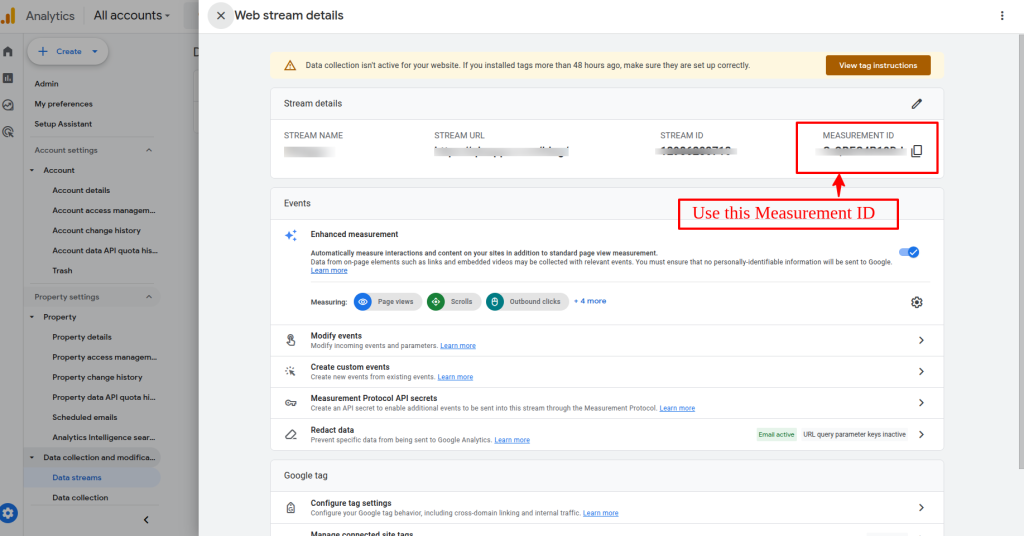Open Enhanced measurement settings gear icon
Image resolution: width=1024 pixels, height=536 pixels.
coord(916,302)
